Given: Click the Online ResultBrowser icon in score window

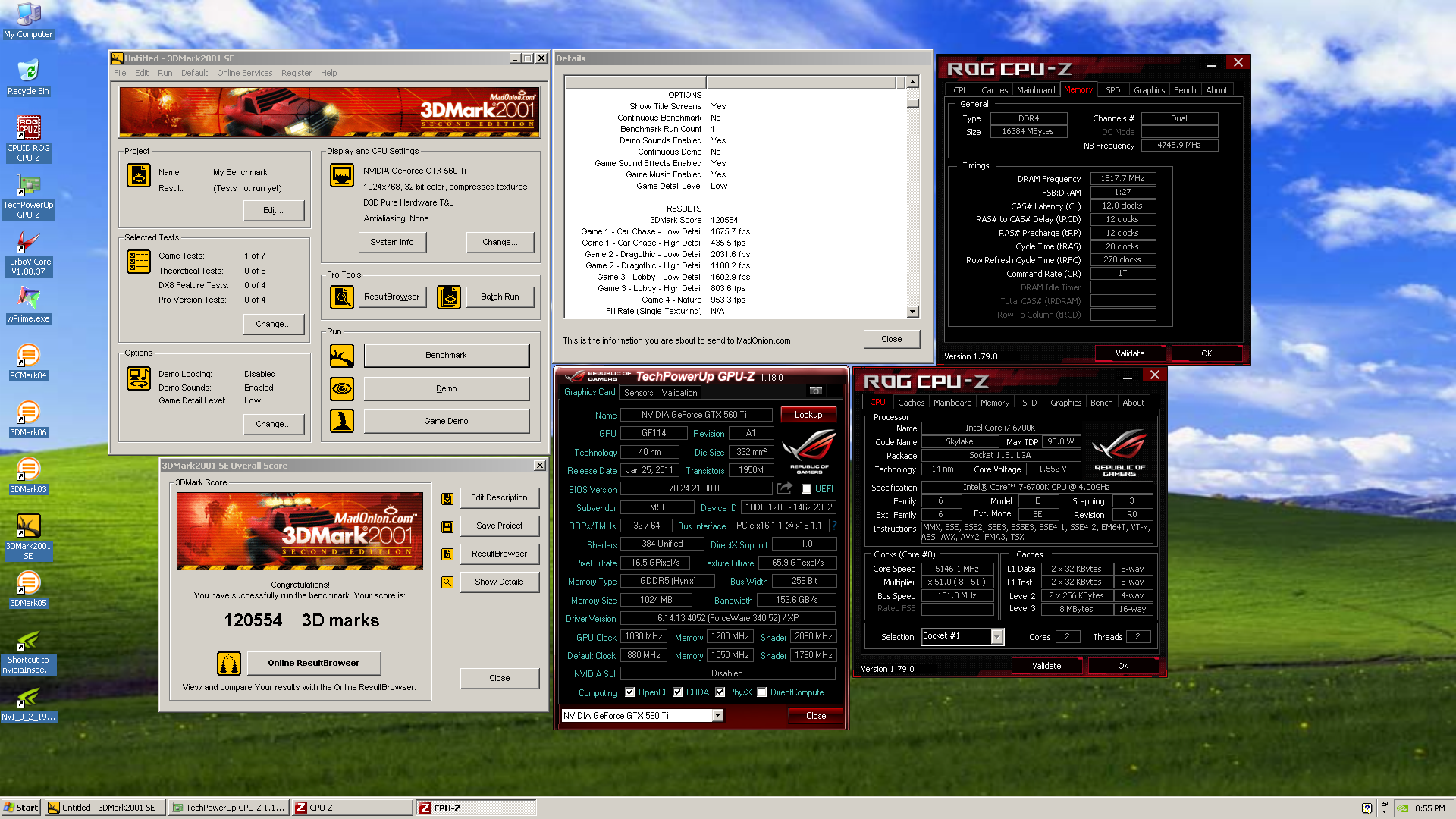Looking at the screenshot, I should click(229, 663).
